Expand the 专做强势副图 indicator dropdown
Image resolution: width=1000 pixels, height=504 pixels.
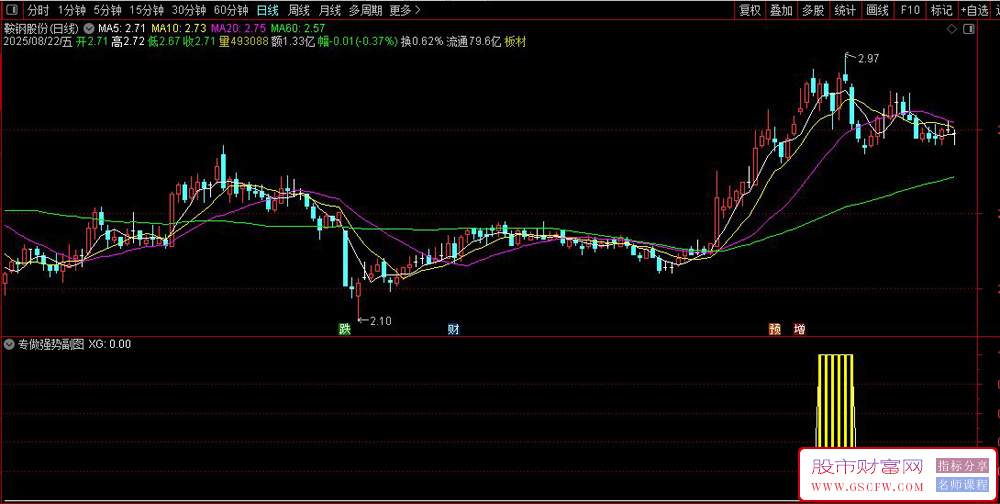tap(10, 345)
